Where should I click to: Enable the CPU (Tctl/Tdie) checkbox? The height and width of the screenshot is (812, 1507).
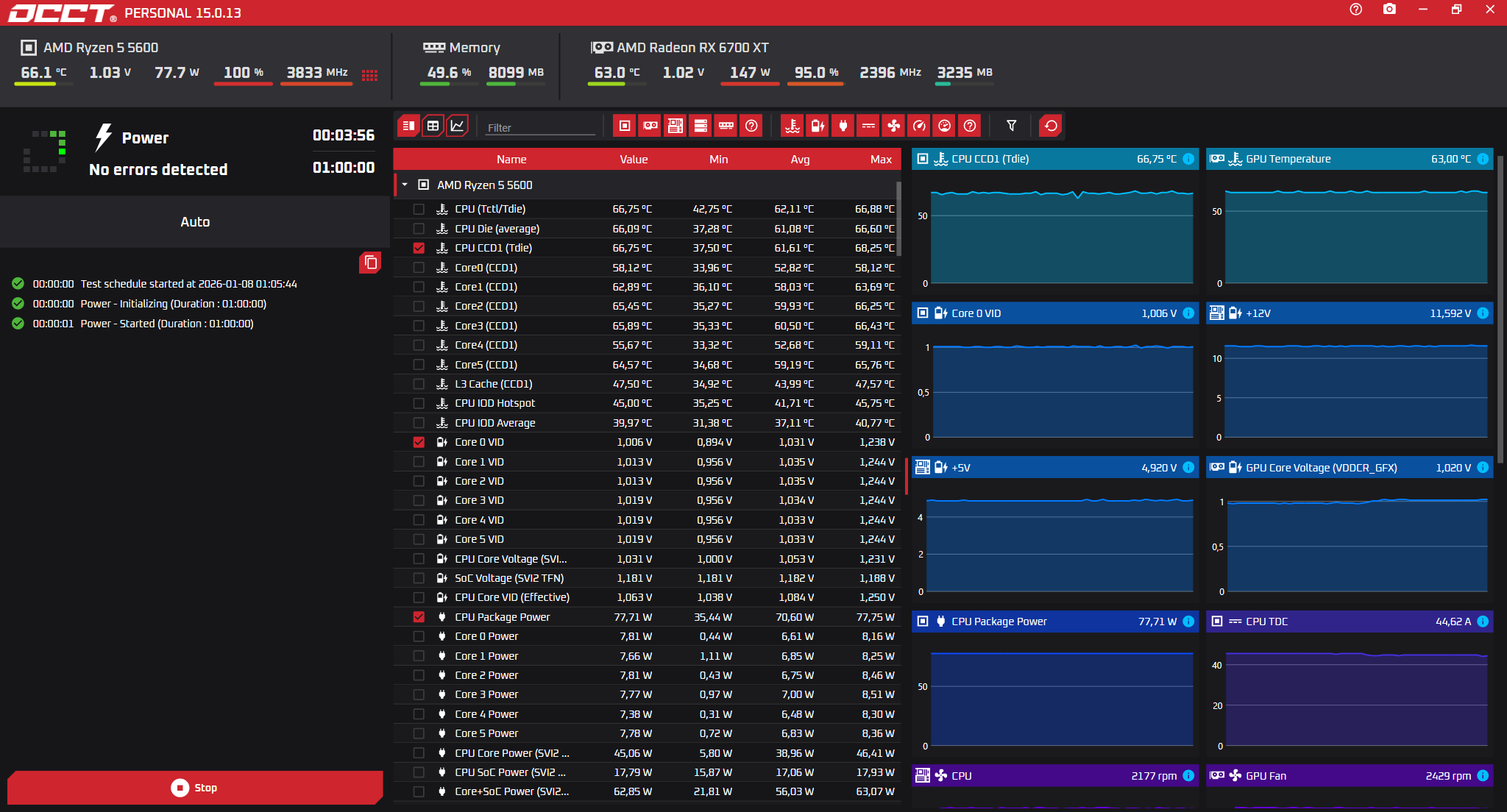419,209
